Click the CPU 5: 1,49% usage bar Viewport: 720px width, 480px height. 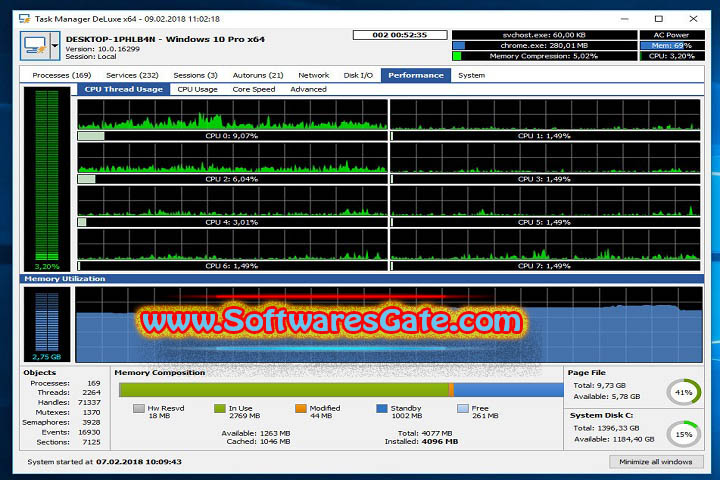[545, 222]
